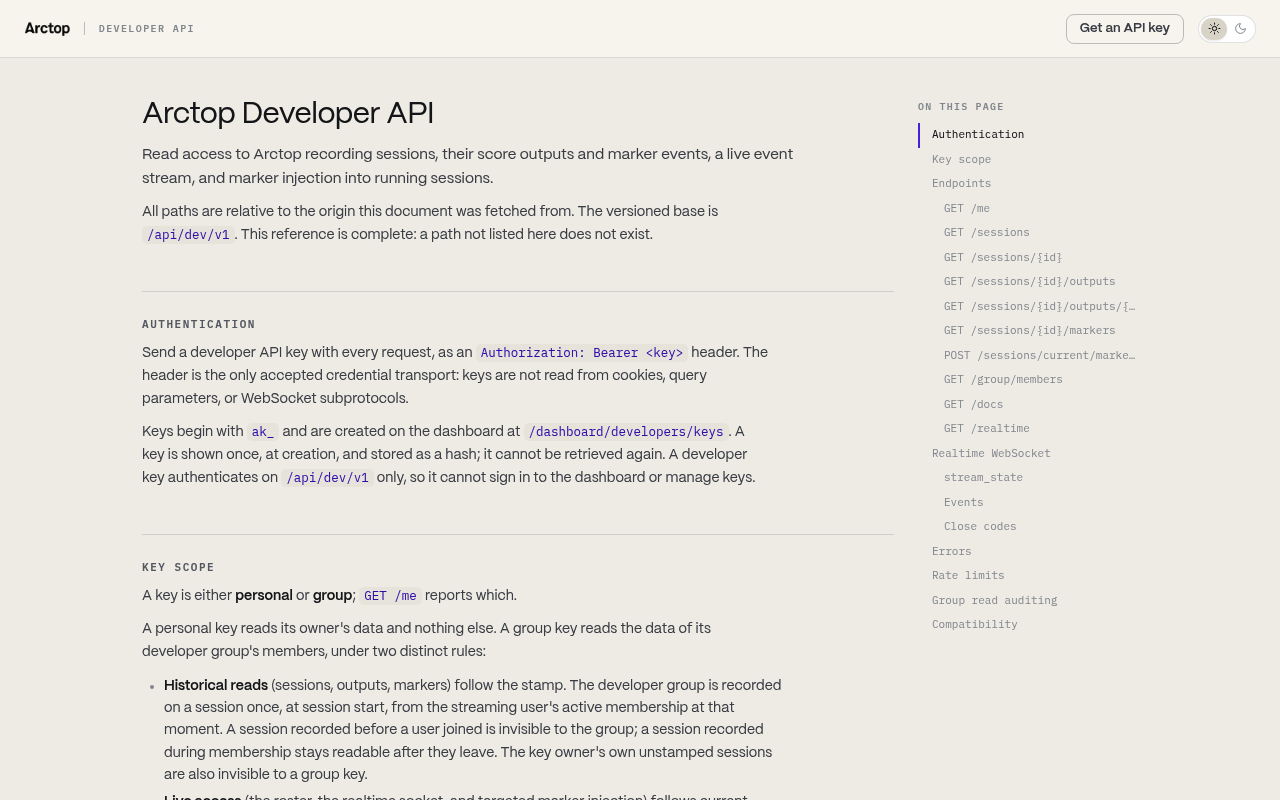Jump to Authentication section in sidebar
This screenshot has width=1280, height=800.
(978, 135)
